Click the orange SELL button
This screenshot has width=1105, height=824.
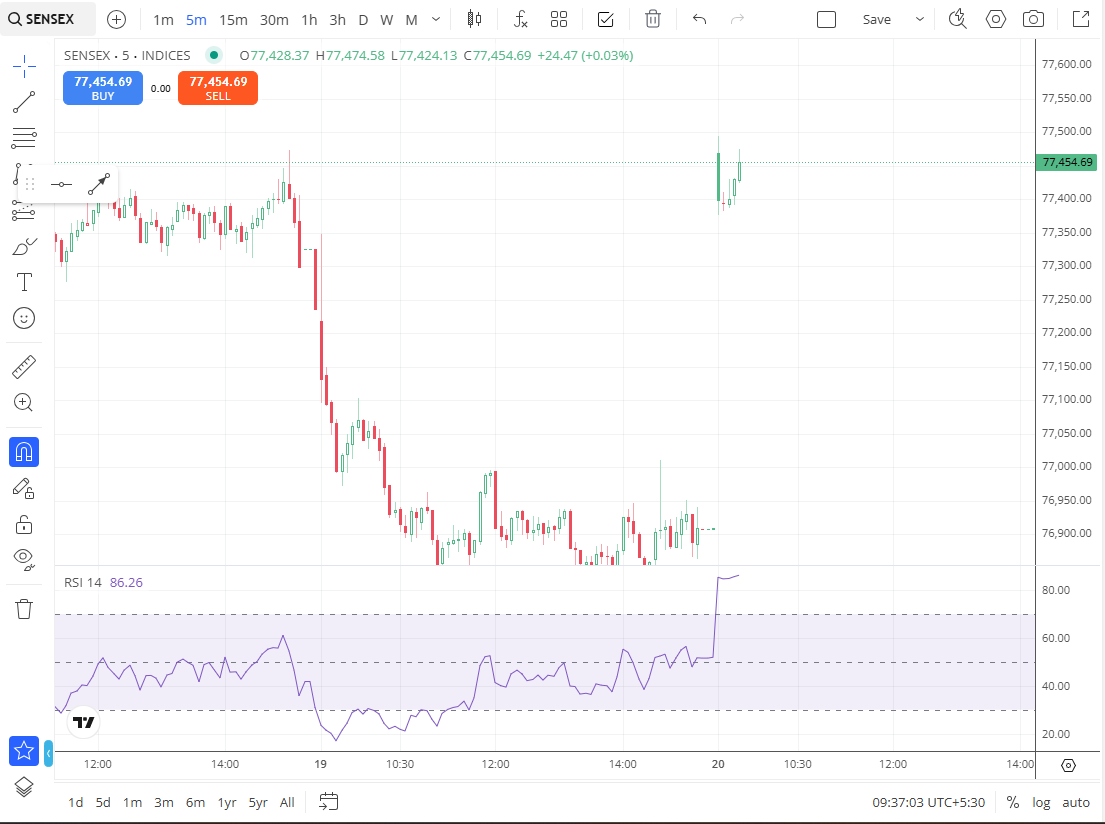218,88
